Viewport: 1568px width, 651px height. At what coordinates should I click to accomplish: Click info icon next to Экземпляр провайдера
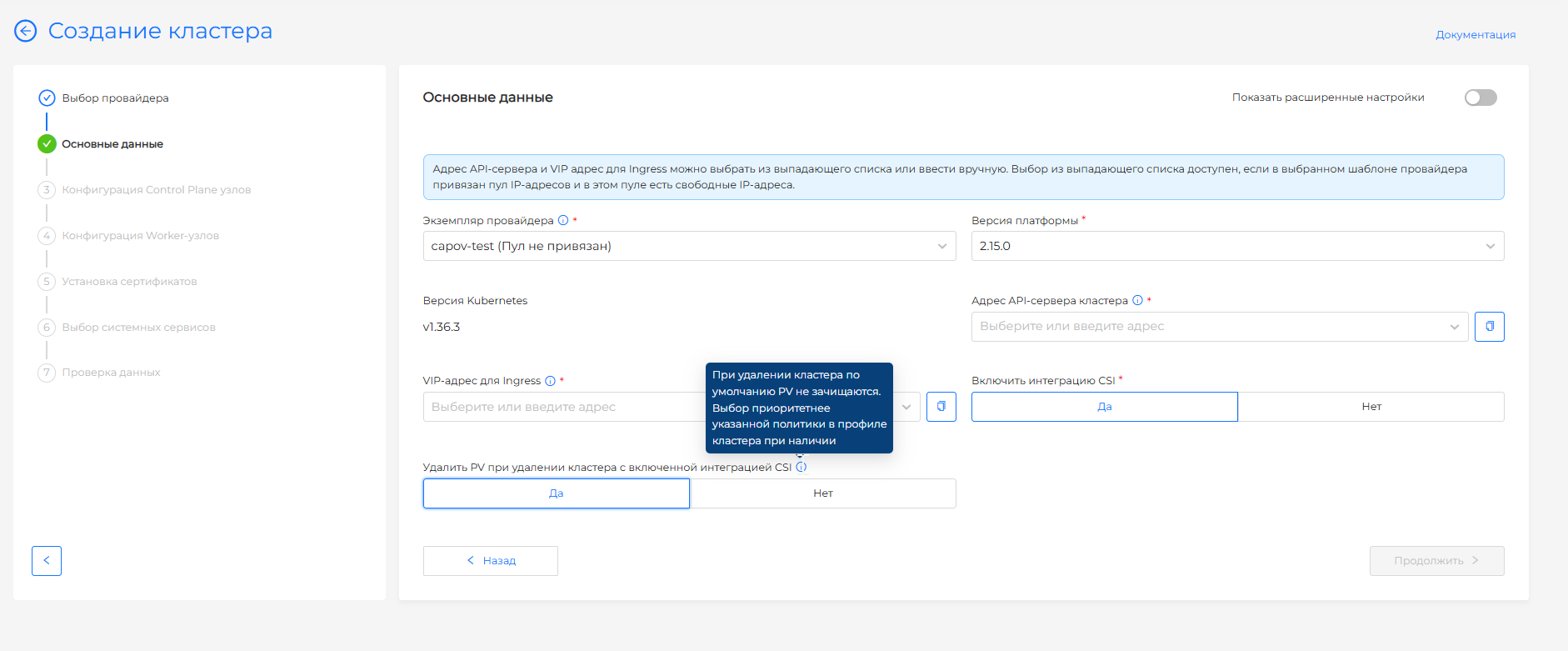click(563, 220)
